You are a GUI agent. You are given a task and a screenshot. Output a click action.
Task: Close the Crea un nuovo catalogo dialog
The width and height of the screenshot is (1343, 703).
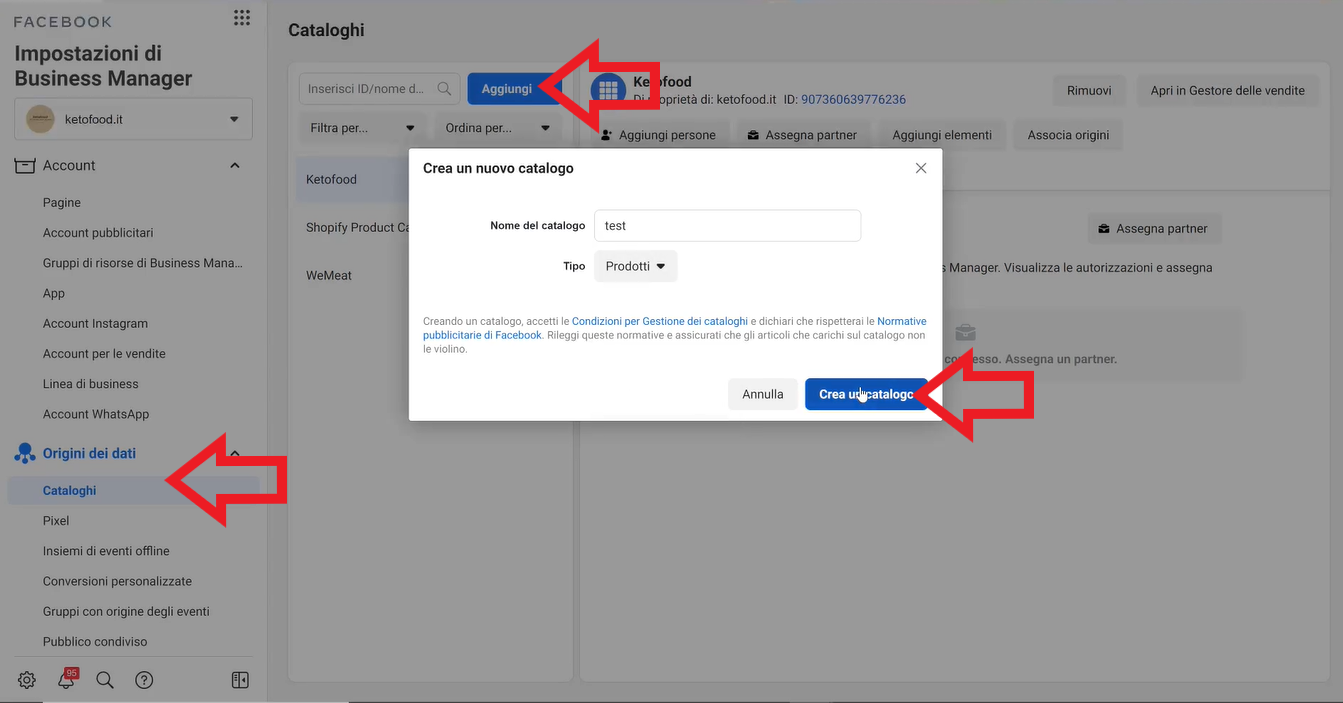(x=921, y=168)
